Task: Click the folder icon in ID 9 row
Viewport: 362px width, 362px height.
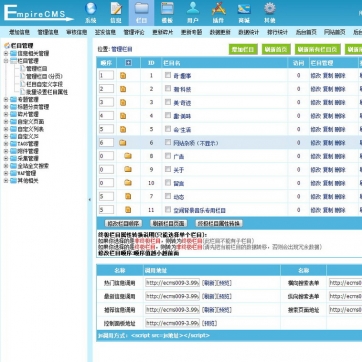Action: (x=128, y=169)
